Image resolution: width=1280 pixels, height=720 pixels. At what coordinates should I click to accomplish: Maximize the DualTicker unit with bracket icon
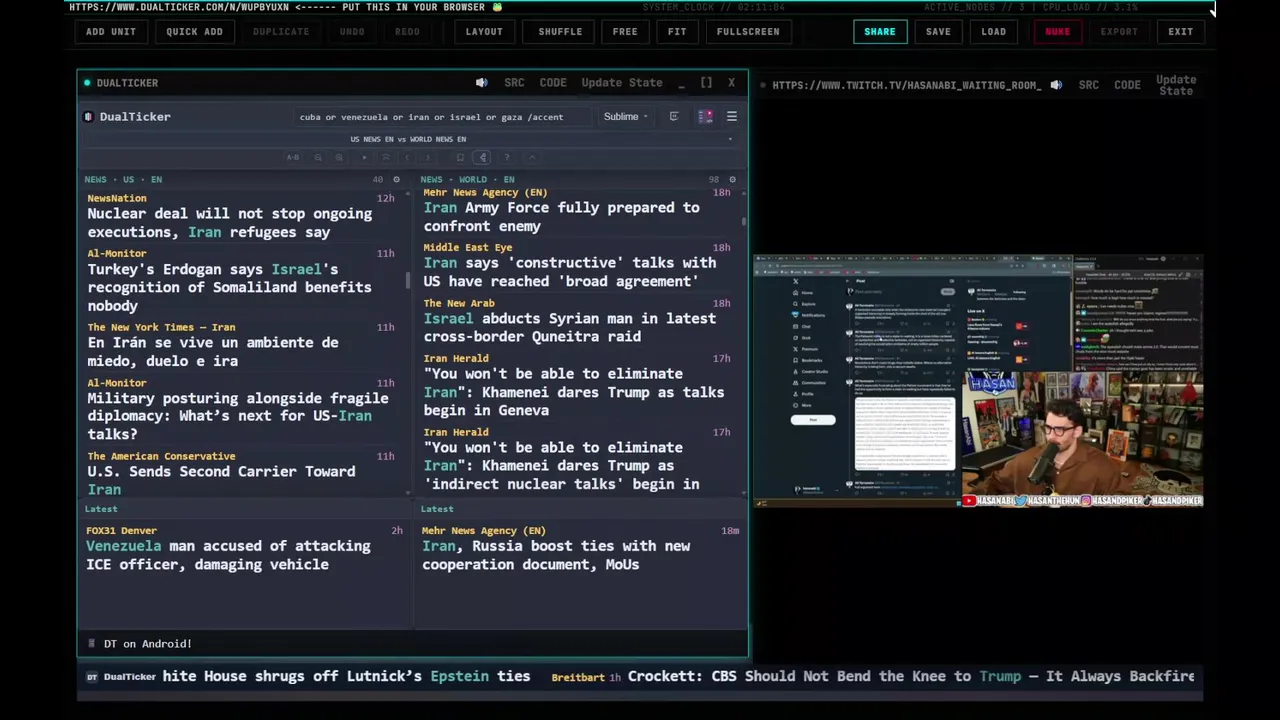706,83
